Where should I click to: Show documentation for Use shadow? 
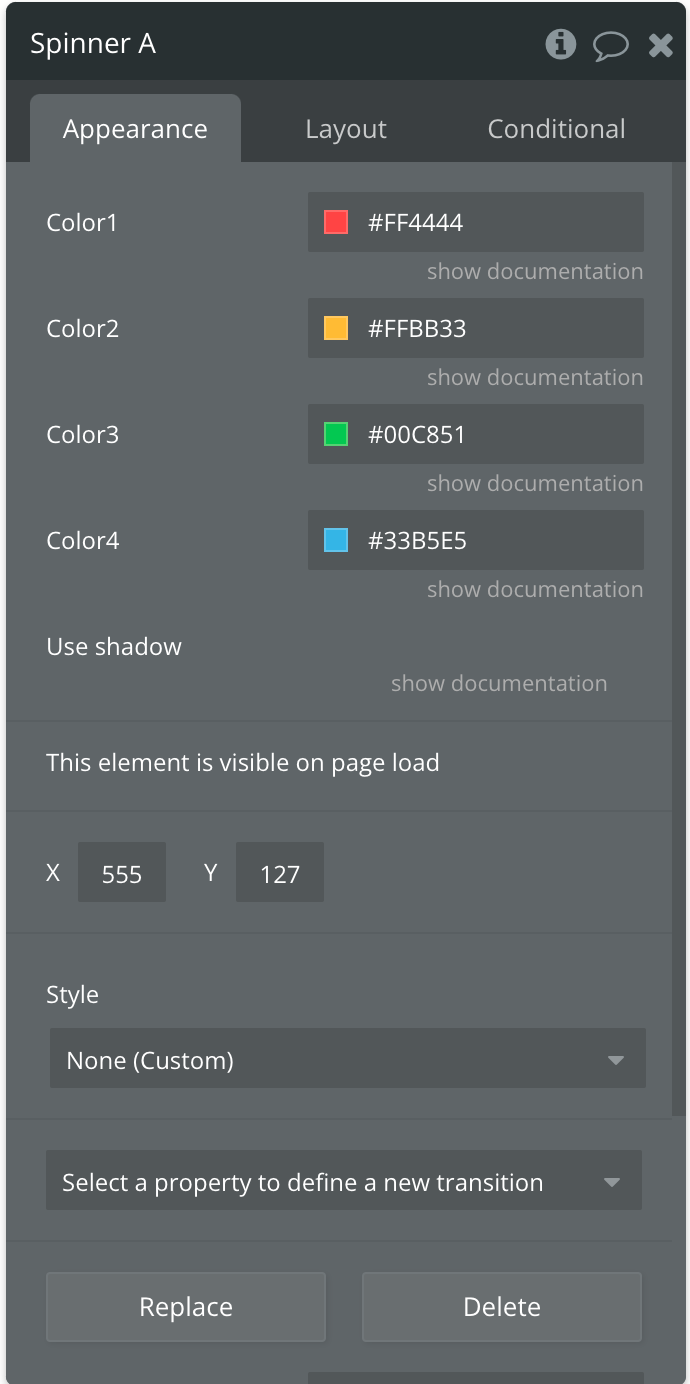499,683
